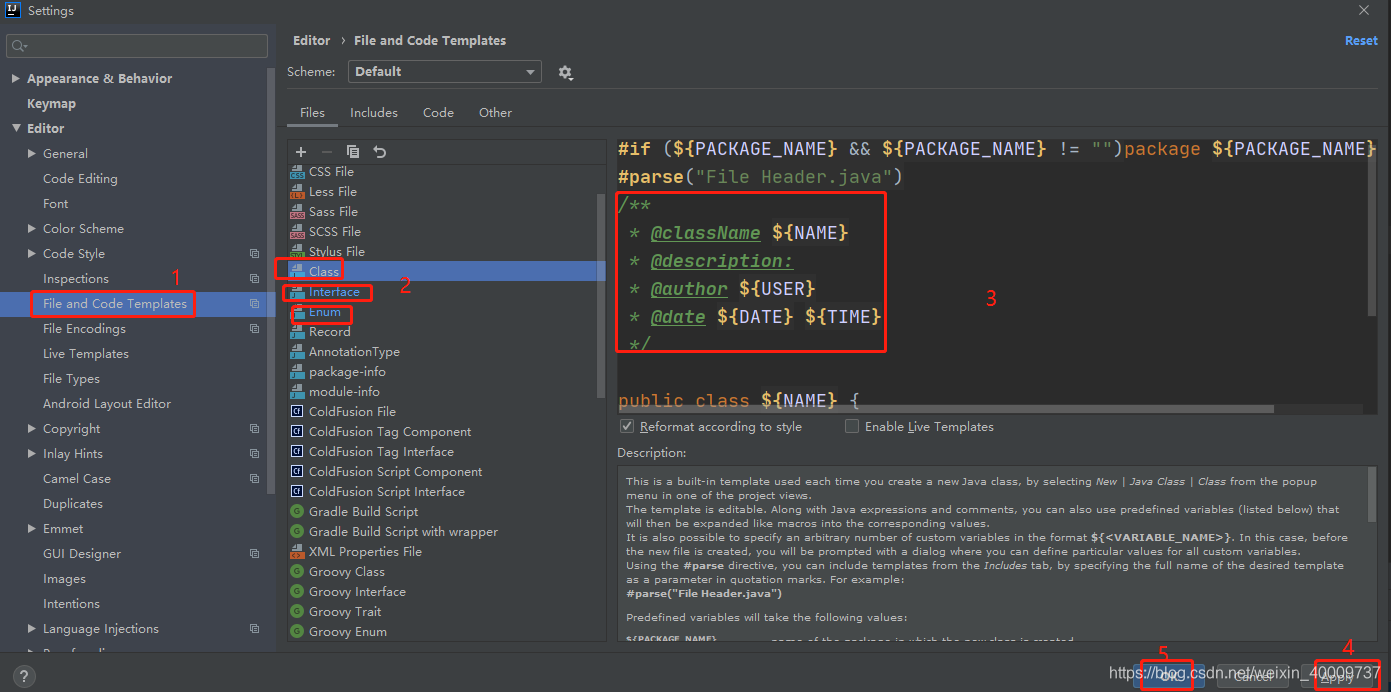Click the ColdFusion File template icon
This screenshot has width=1391, height=692.
[x=297, y=412]
